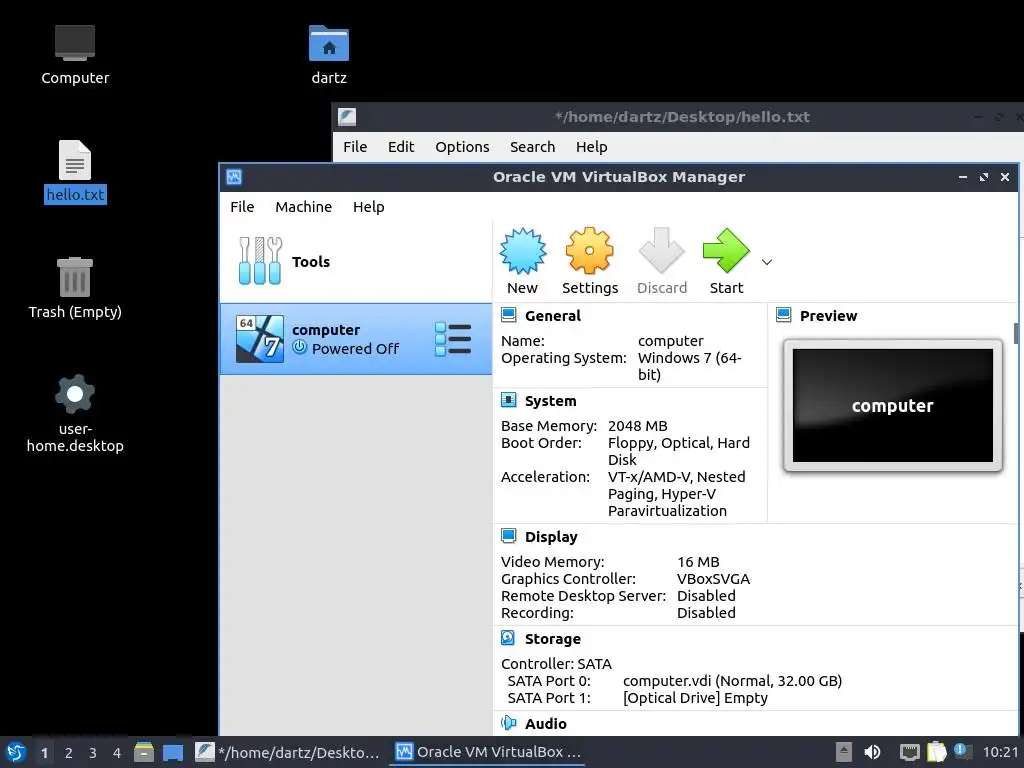The width and height of the screenshot is (1024, 768).
Task: Open File menu in hello.txt editor
Action: click(x=355, y=147)
